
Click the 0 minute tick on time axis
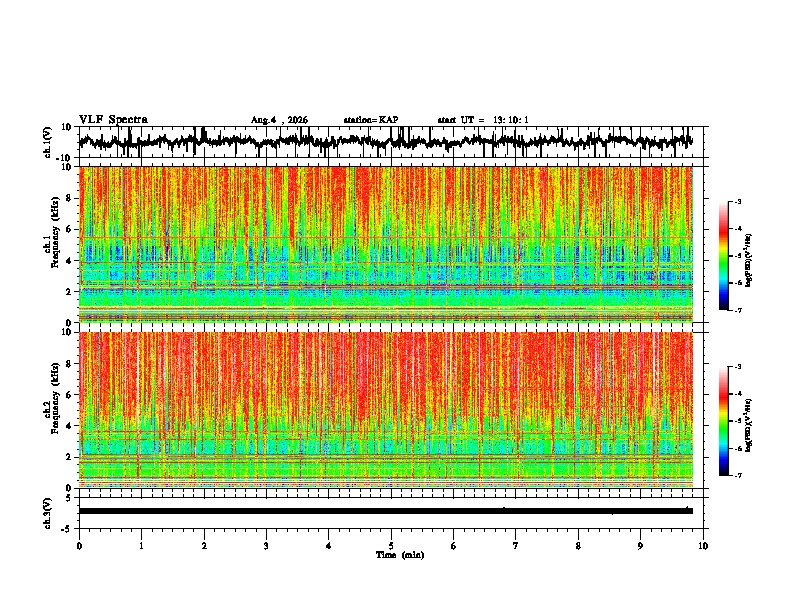(79, 546)
